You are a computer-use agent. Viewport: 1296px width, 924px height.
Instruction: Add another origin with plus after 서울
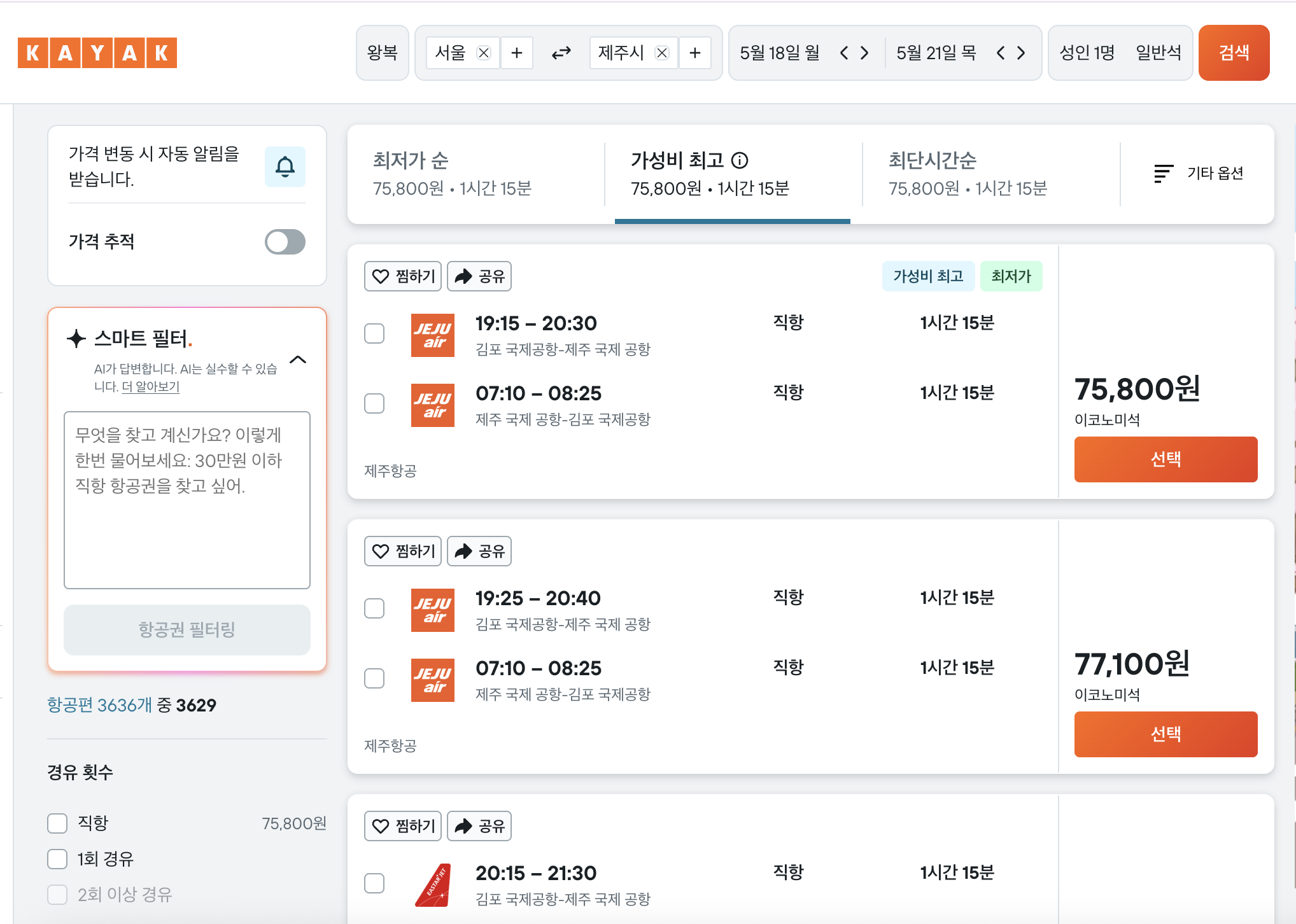point(517,53)
